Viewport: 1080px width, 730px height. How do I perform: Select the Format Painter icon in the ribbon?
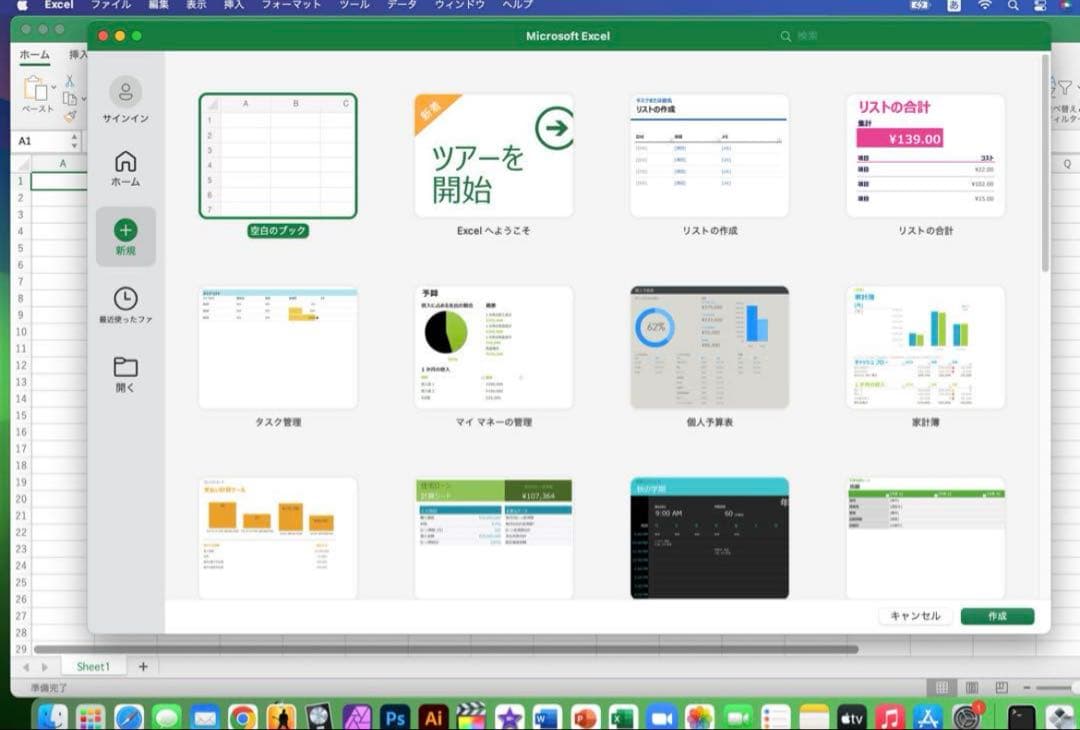pos(70,116)
